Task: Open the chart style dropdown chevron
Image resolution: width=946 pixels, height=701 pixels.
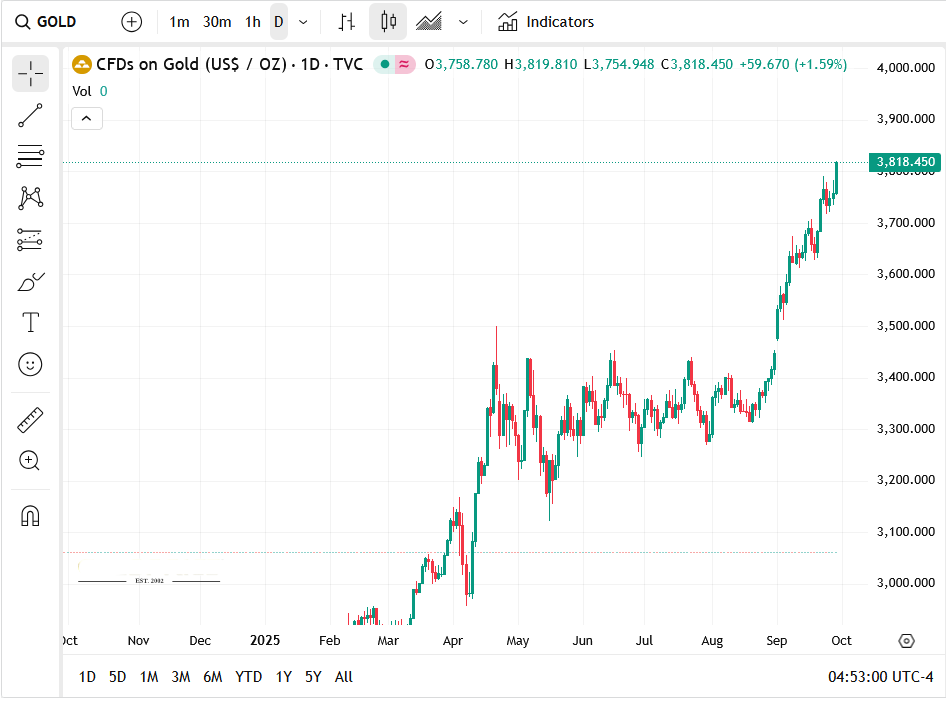Action: click(x=463, y=22)
